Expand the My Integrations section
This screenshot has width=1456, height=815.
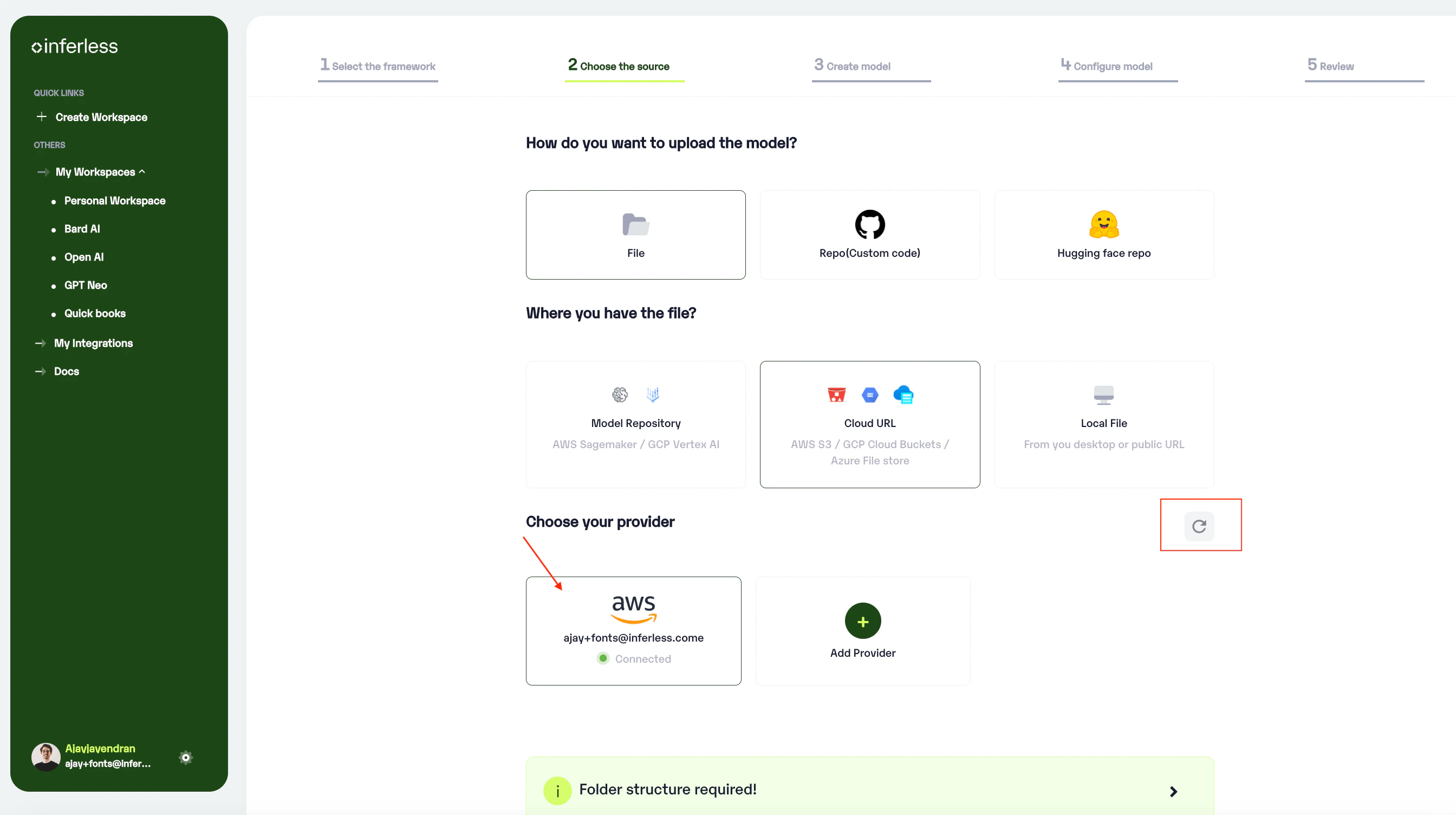pyautogui.click(x=93, y=342)
